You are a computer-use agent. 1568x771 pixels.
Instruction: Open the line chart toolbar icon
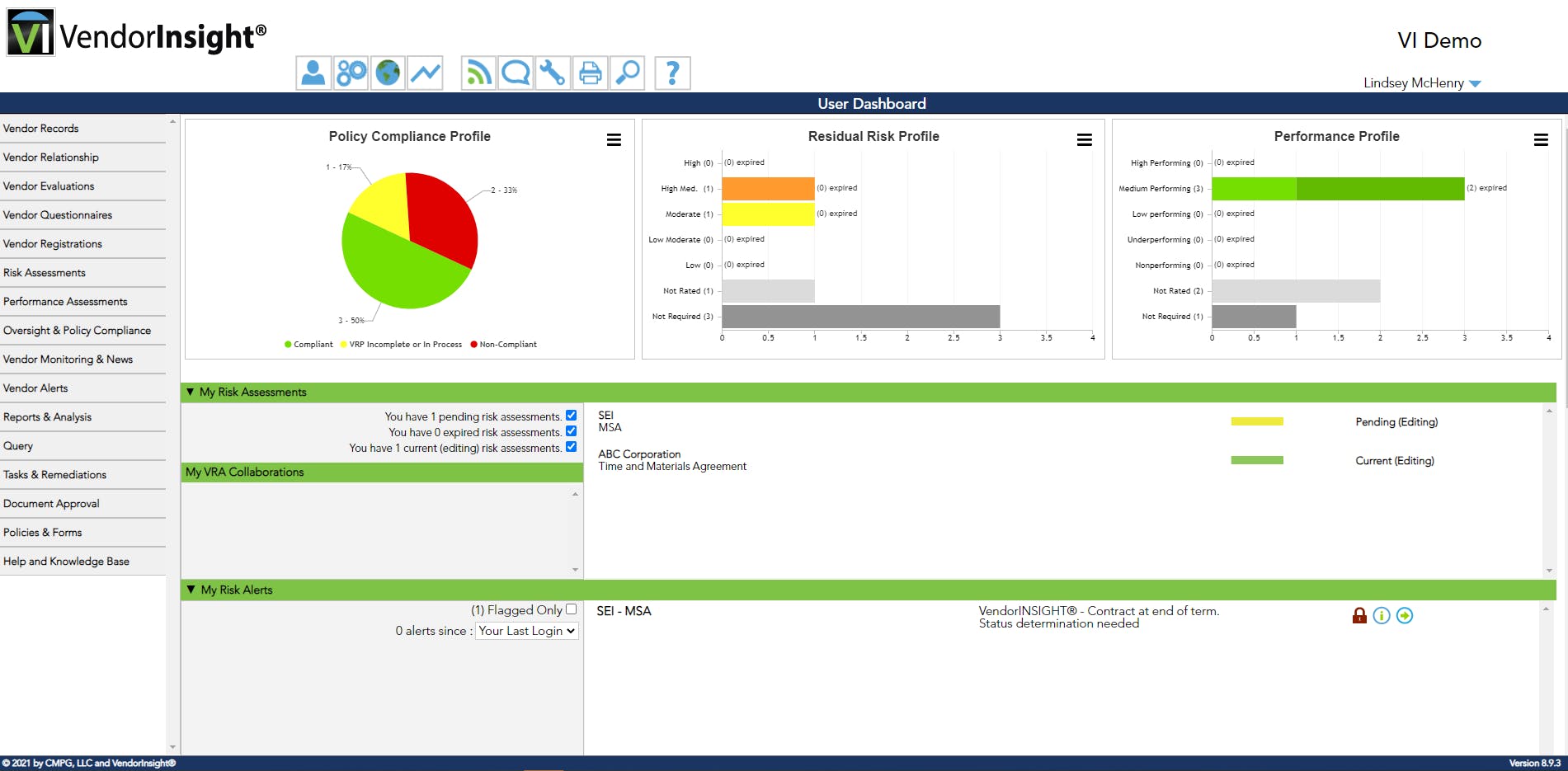click(x=426, y=73)
